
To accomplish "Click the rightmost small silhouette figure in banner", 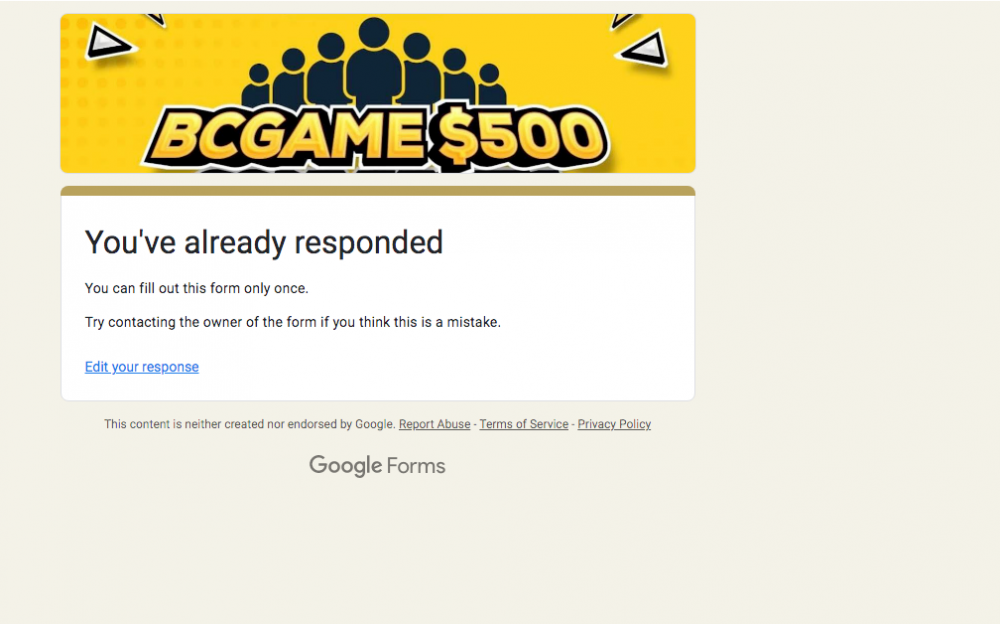I will [490, 86].
